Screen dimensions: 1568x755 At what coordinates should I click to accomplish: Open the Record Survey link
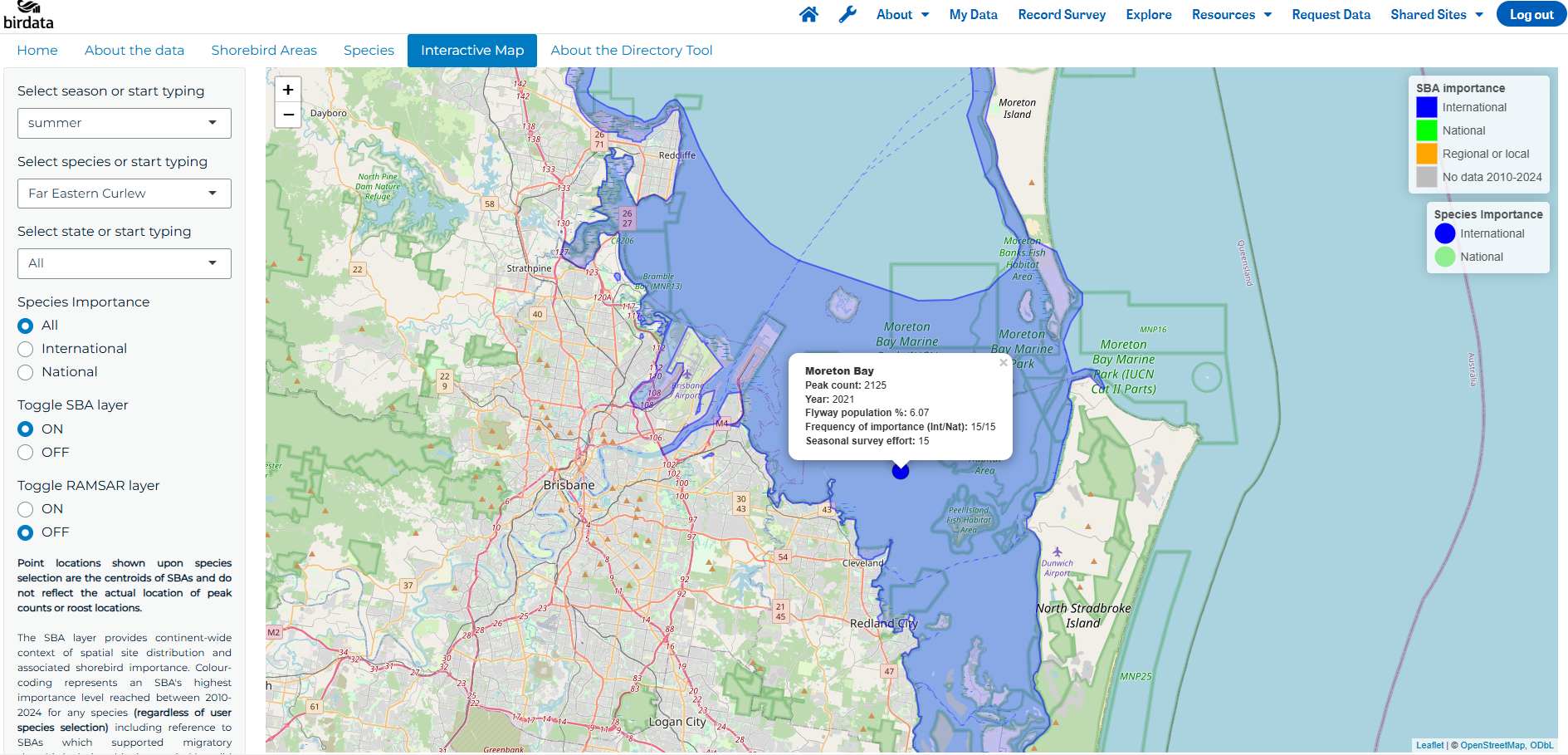[x=1062, y=14]
